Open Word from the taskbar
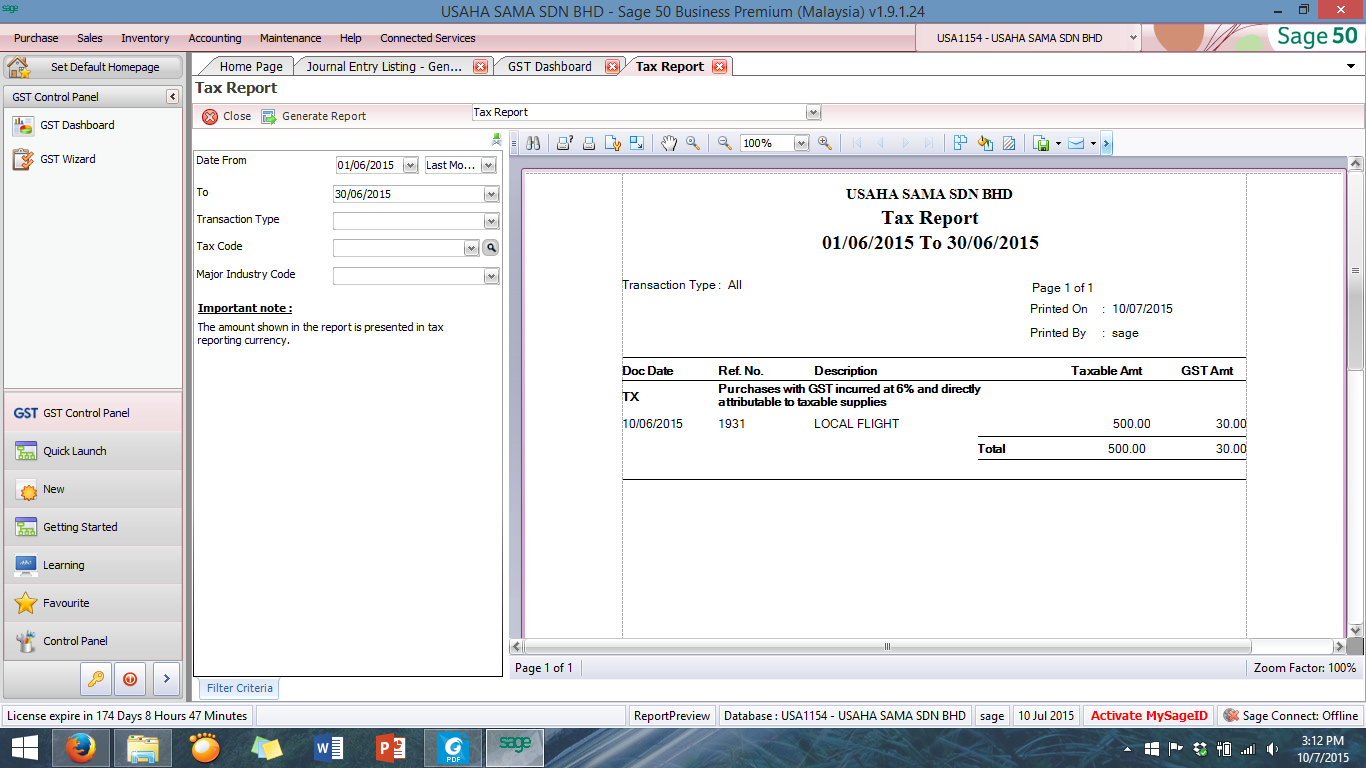 (x=328, y=747)
